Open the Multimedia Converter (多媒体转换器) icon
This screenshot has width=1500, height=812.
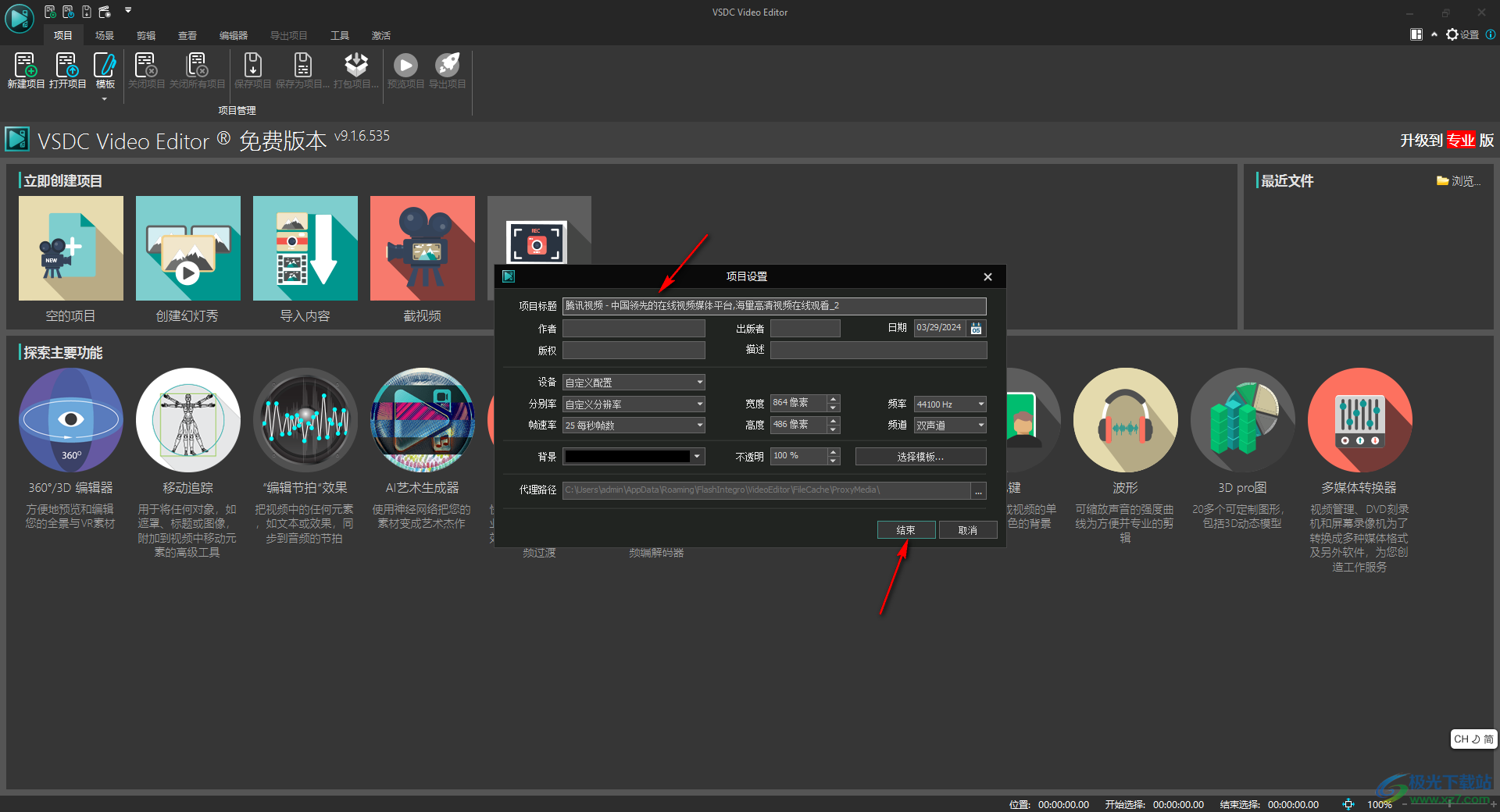(1359, 420)
